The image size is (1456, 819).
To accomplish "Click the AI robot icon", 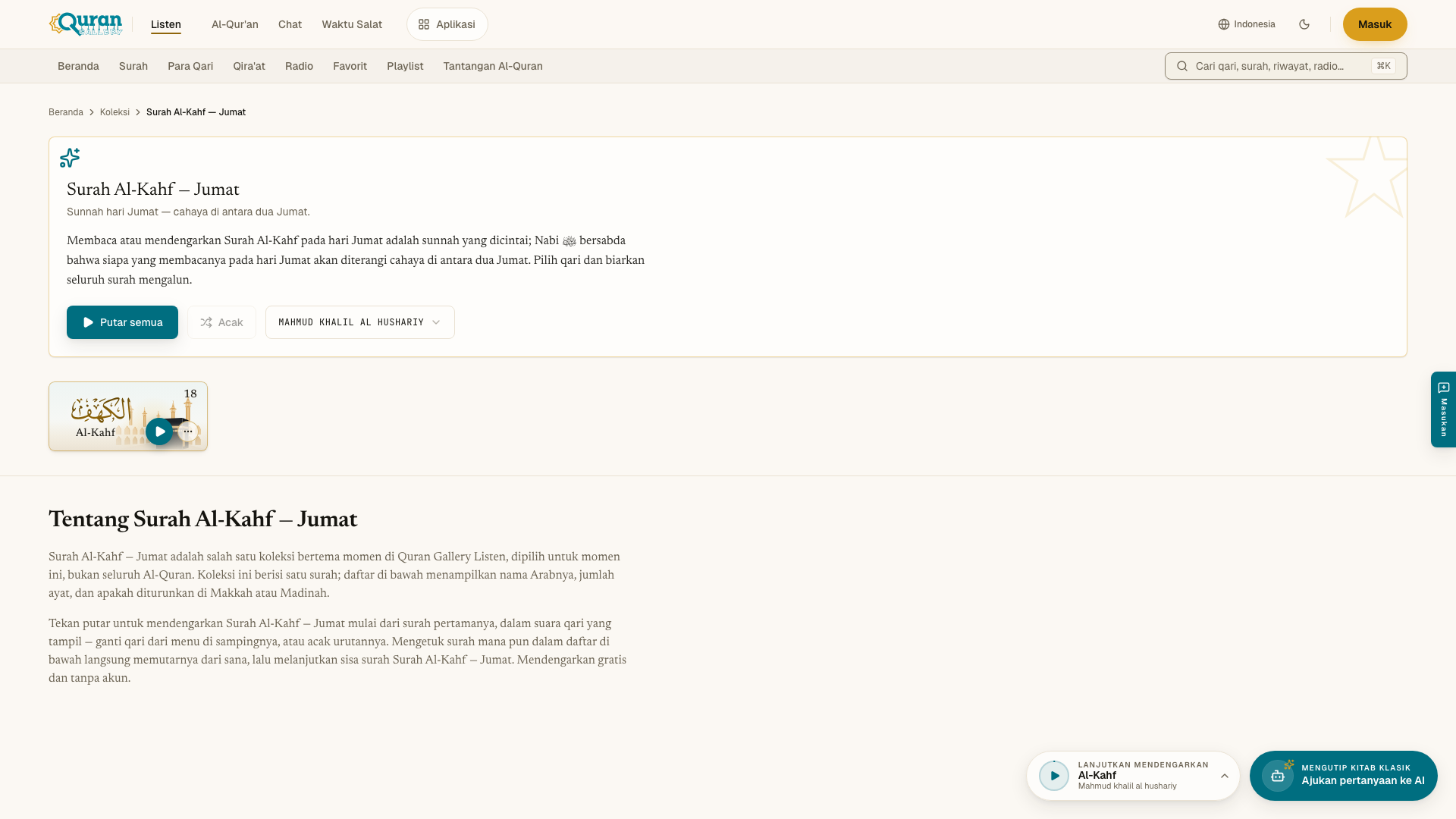I will [1278, 776].
